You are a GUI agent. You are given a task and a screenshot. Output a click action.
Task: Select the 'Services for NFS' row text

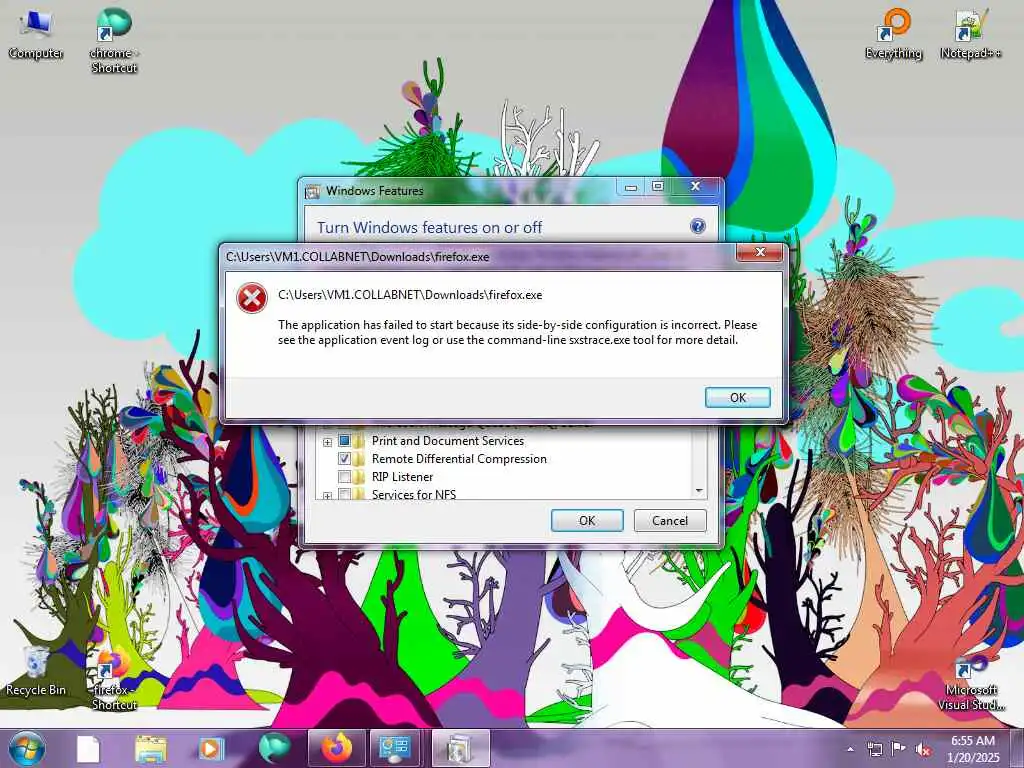(x=414, y=494)
